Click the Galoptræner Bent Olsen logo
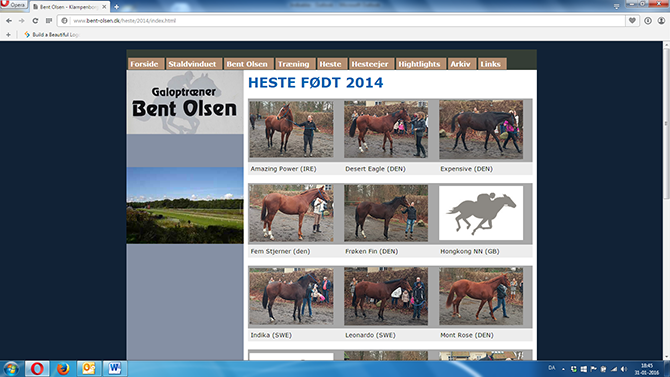Viewport: 670px width, 377px height. point(185,103)
